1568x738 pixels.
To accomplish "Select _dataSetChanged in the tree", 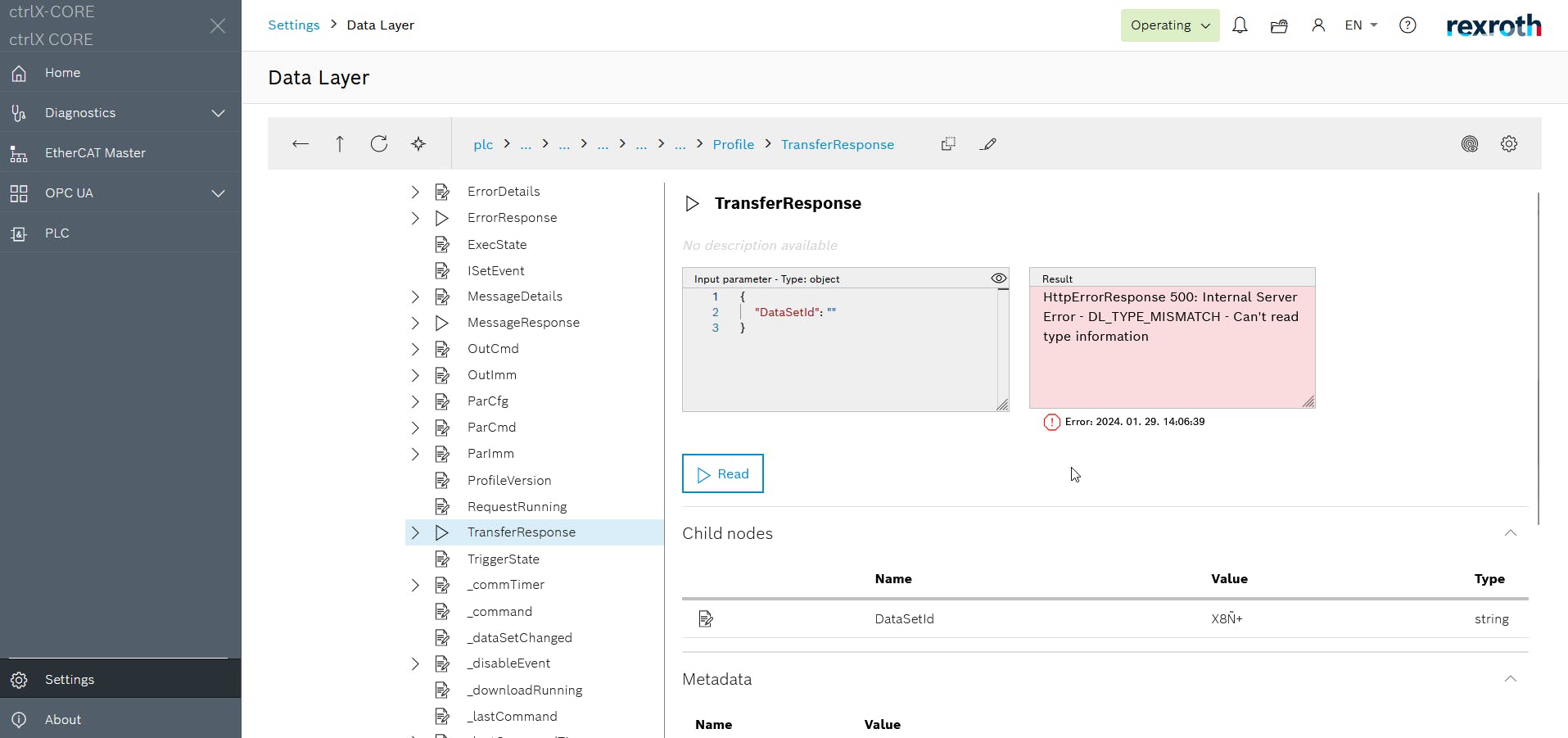I will (520, 638).
